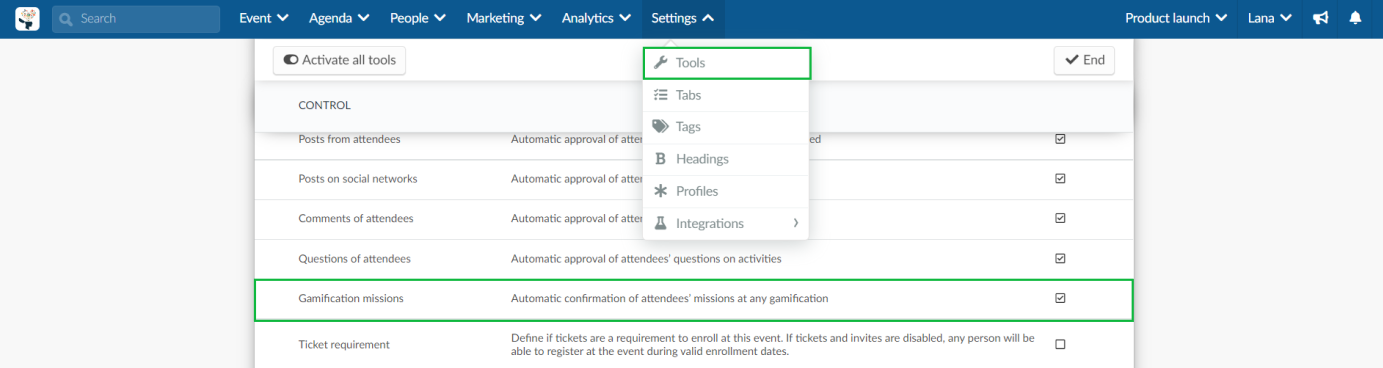Open the Marketing menu
Image resolution: width=1383 pixels, height=368 pixels.
click(x=504, y=18)
